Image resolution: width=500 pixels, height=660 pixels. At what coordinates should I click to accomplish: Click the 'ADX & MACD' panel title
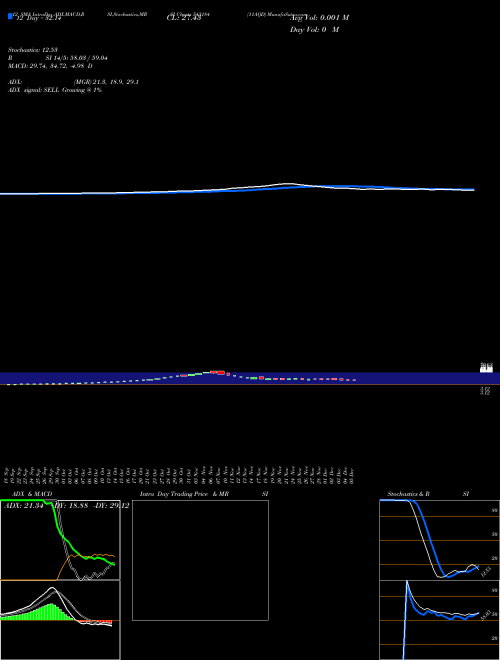coord(32,494)
